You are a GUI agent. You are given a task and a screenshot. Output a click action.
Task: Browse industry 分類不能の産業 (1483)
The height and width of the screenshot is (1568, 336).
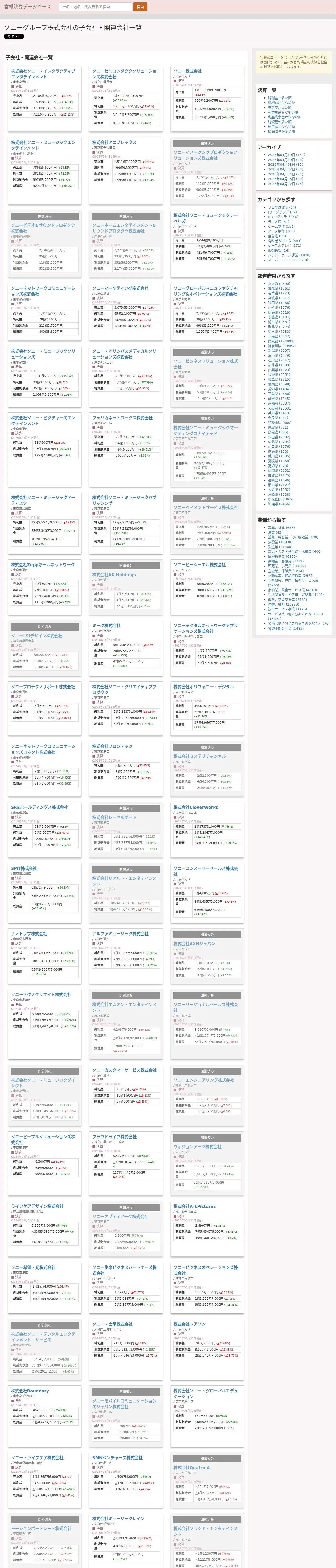point(285,628)
